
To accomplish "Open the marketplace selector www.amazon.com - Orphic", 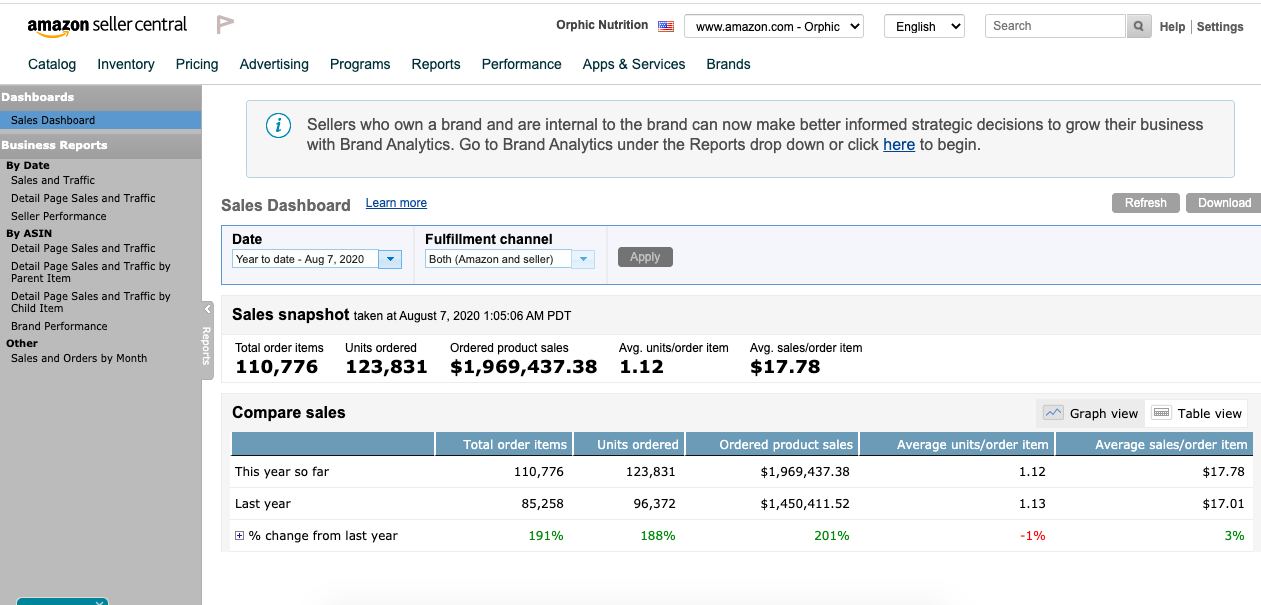I will pos(774,27).
